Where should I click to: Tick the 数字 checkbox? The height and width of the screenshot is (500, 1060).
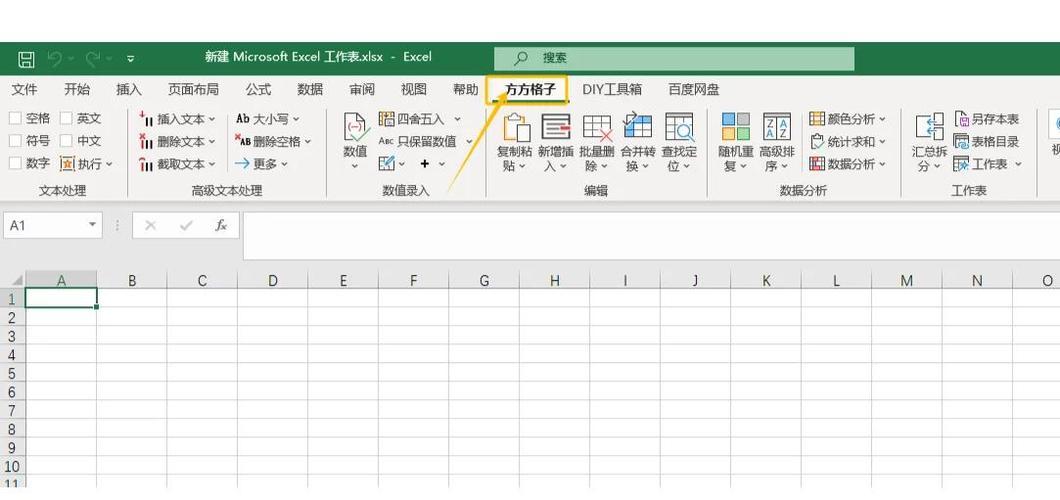(15, 164)
